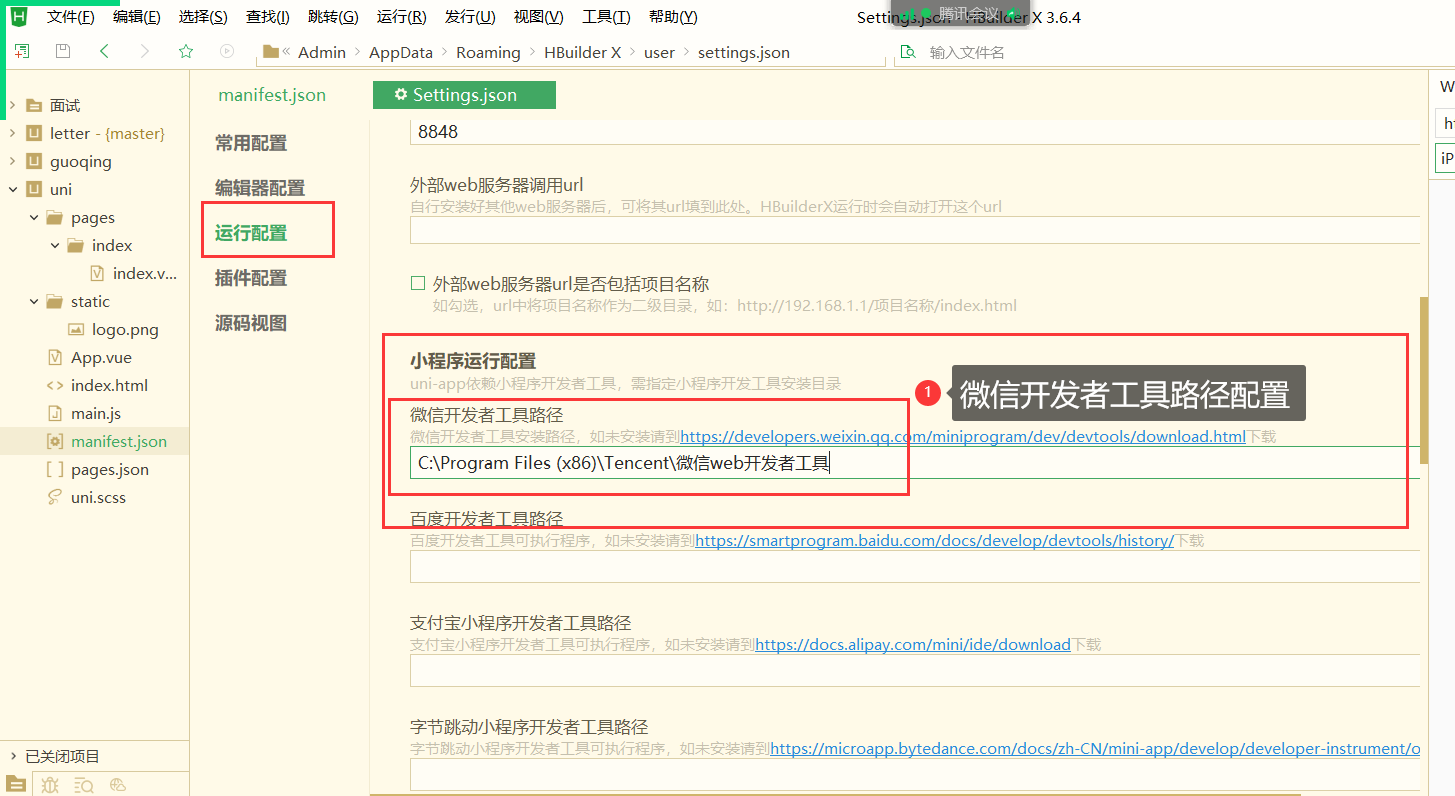This screenshot has height=796, width=1455.
Task: Click the 面试 project folder icon
Action: point(34,105)
